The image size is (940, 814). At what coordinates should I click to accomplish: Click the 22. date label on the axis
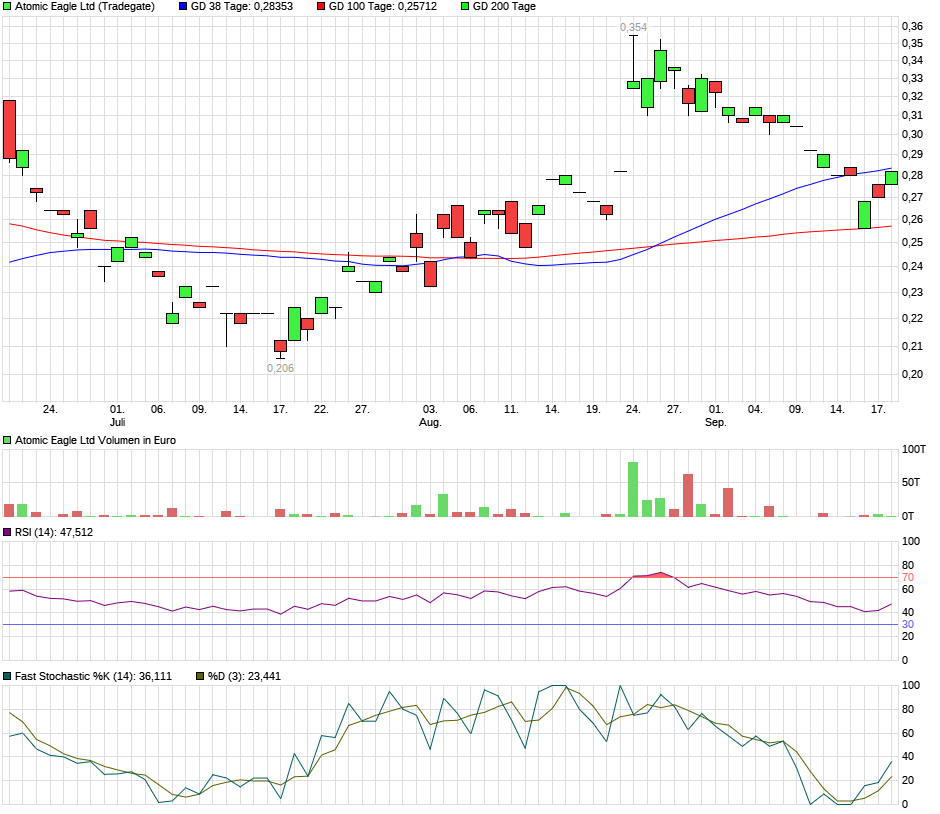coord(321,409)
